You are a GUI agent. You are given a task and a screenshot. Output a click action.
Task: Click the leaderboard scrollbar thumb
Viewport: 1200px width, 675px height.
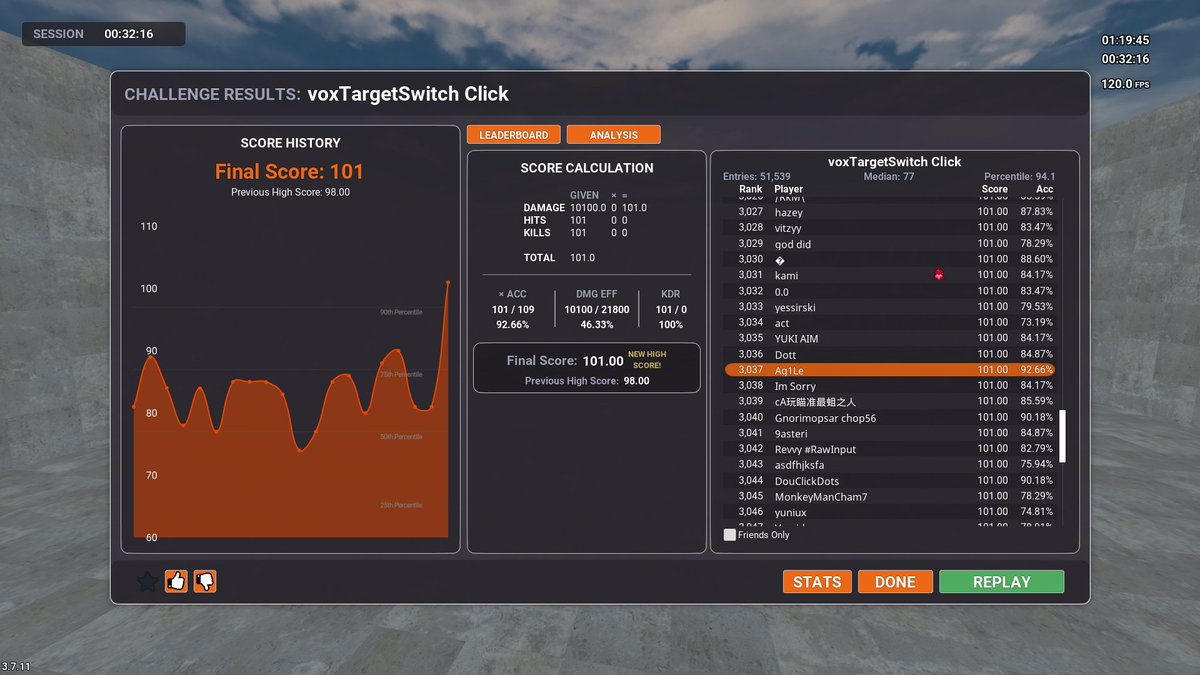1063,435
